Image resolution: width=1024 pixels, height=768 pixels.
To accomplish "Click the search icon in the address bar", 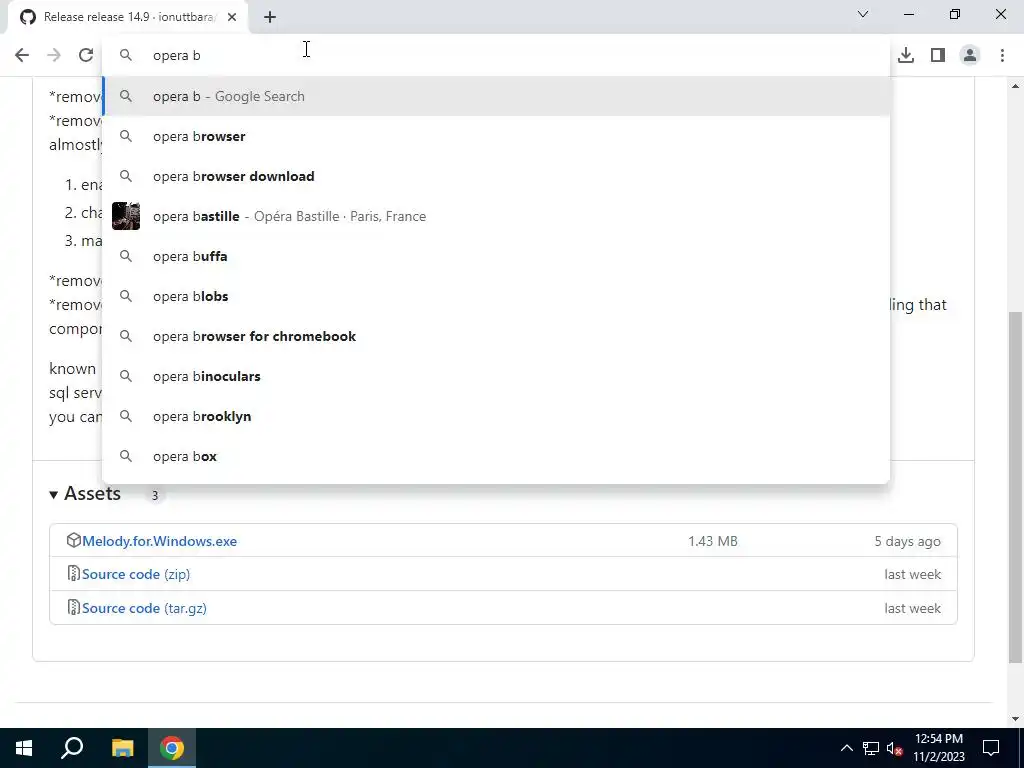I will 126,56.
